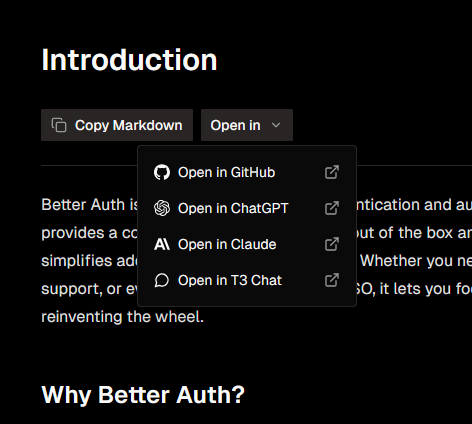
Task: Click the copy icon in Copy Markdown
Action: point(59,125)
